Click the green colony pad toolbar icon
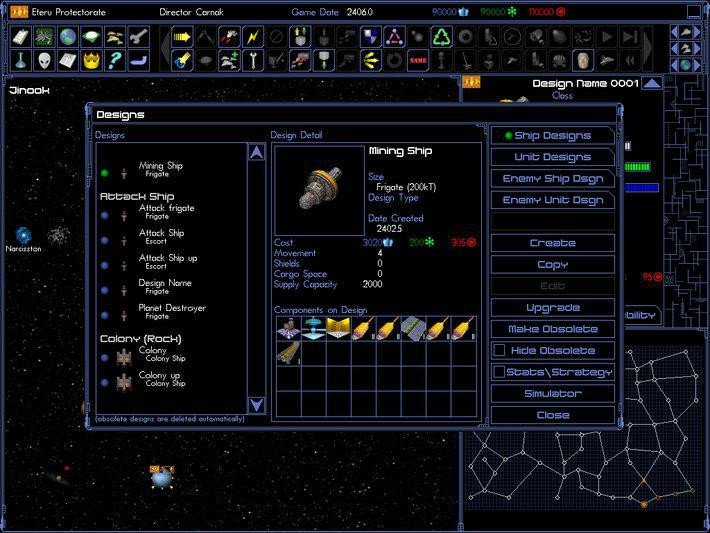Viewport: 710px width, 533px height. pyautogui.click(x=91, y=37)
